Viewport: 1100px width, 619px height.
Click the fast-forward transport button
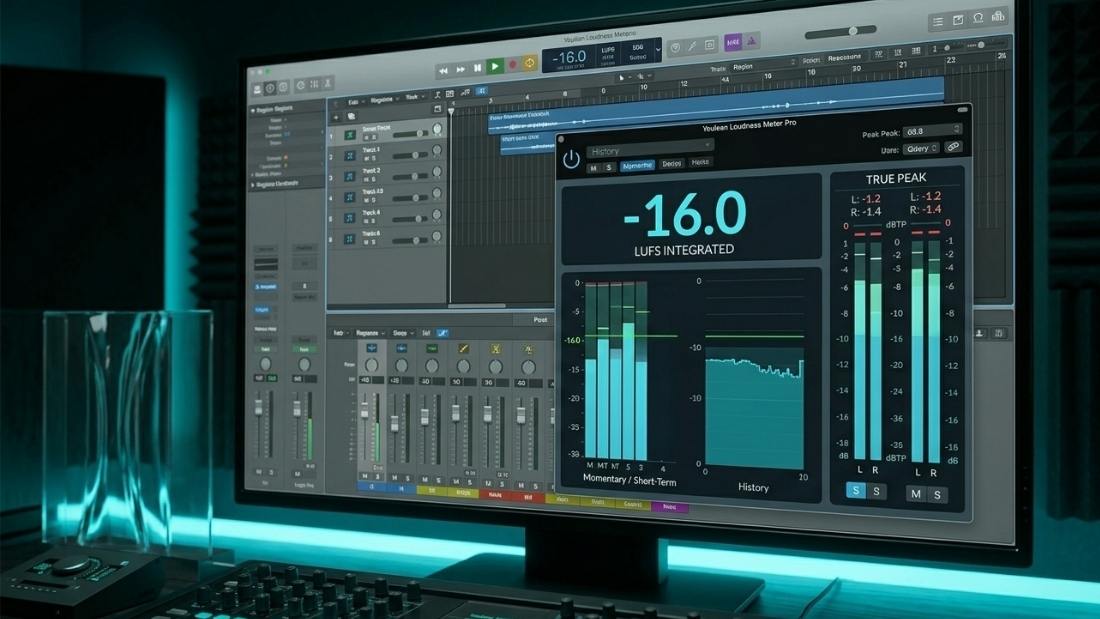pos(460,69)
